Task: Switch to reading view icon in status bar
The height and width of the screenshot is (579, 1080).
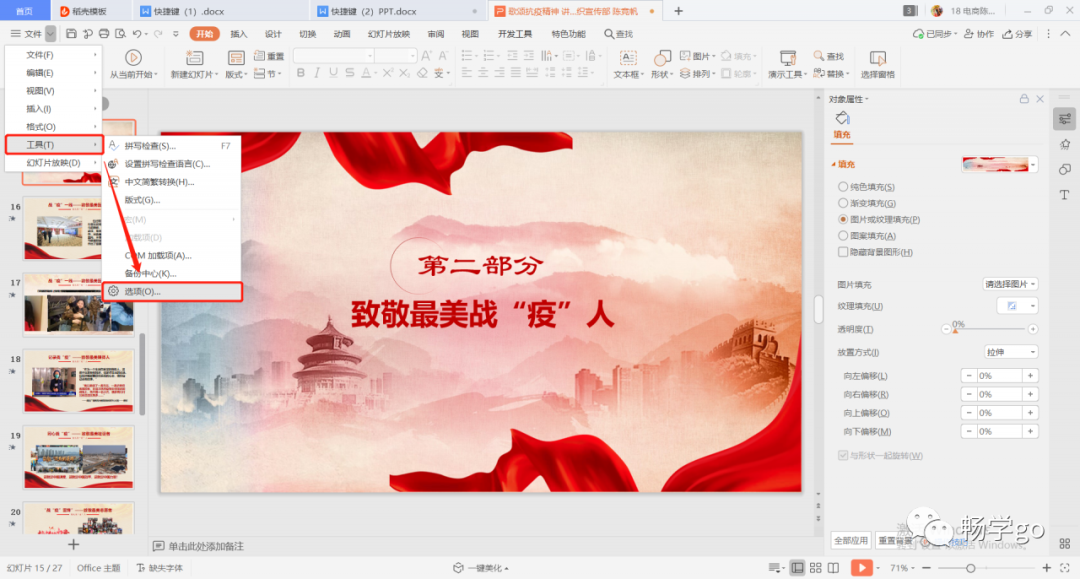Action: pos(833,568)
